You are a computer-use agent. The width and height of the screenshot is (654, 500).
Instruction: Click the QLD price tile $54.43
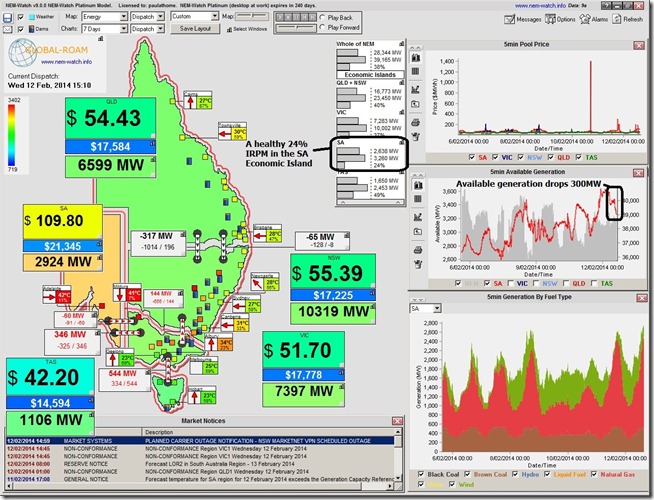coord(111,118)
